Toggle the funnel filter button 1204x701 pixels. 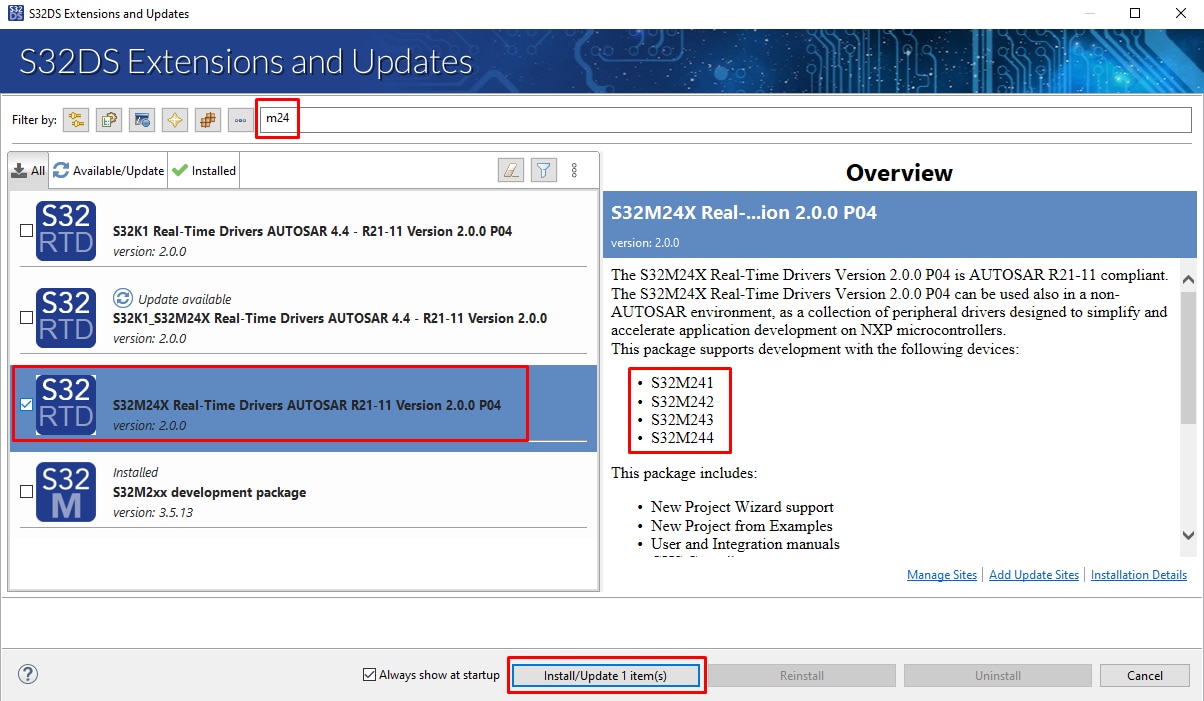point(543,170)
